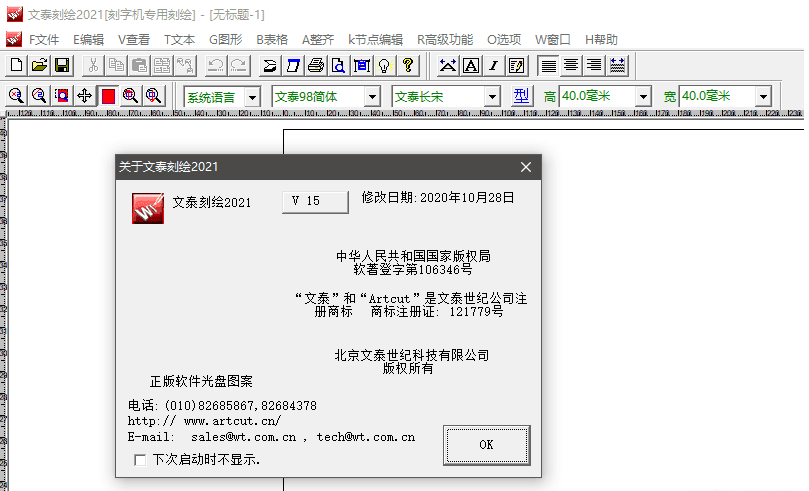The image size is (809, 491).
Task: Check the 下次启动时不显示 checkbox
Action: (x=140, y=460)
